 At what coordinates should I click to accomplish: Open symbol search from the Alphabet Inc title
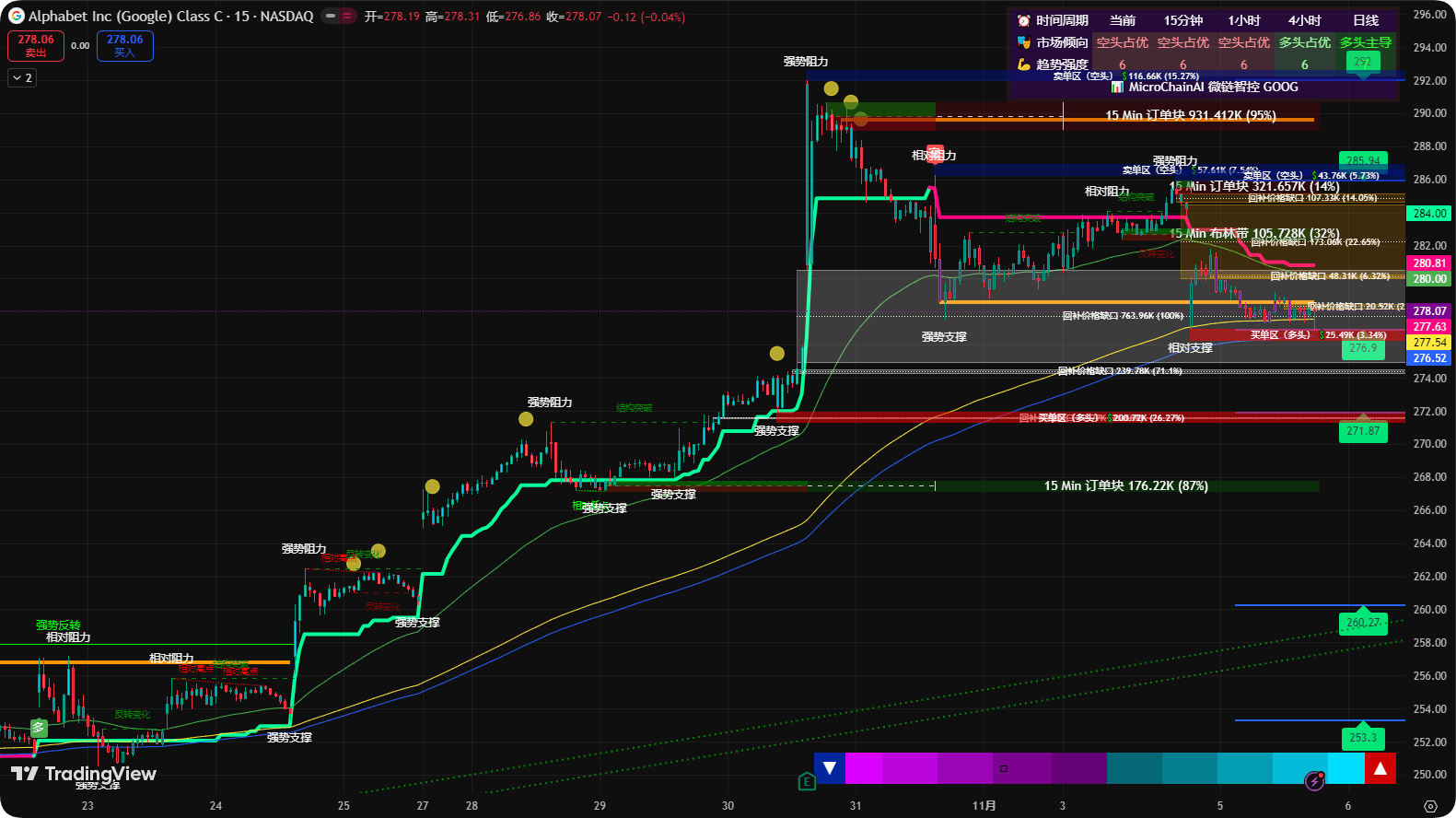170,17
